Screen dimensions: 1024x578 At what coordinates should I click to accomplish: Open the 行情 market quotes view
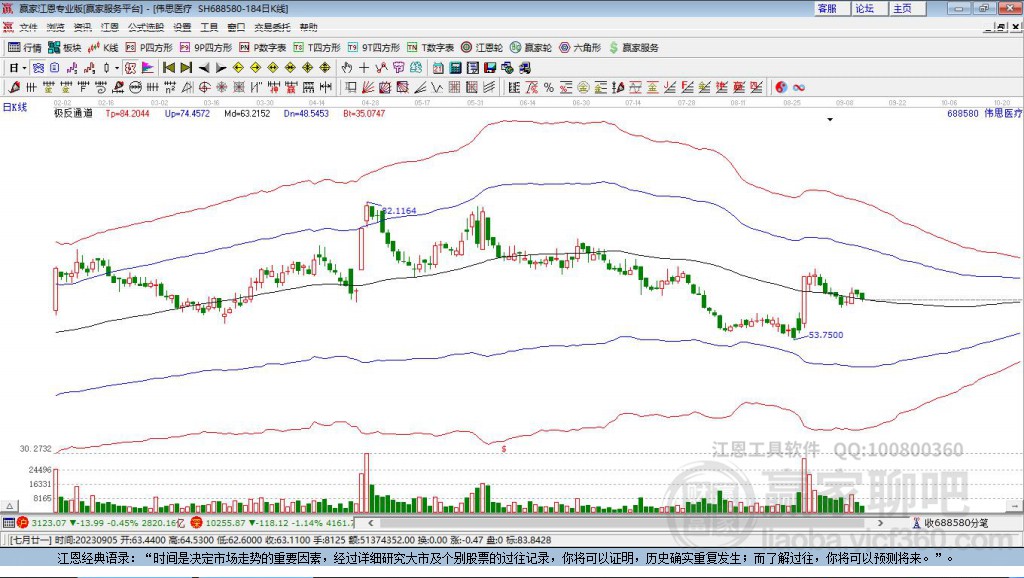pyautogui.click(x=24, y=48)
